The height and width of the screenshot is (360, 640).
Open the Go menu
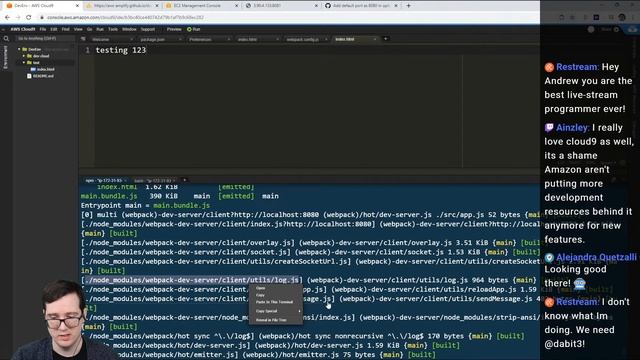(89, 29)
